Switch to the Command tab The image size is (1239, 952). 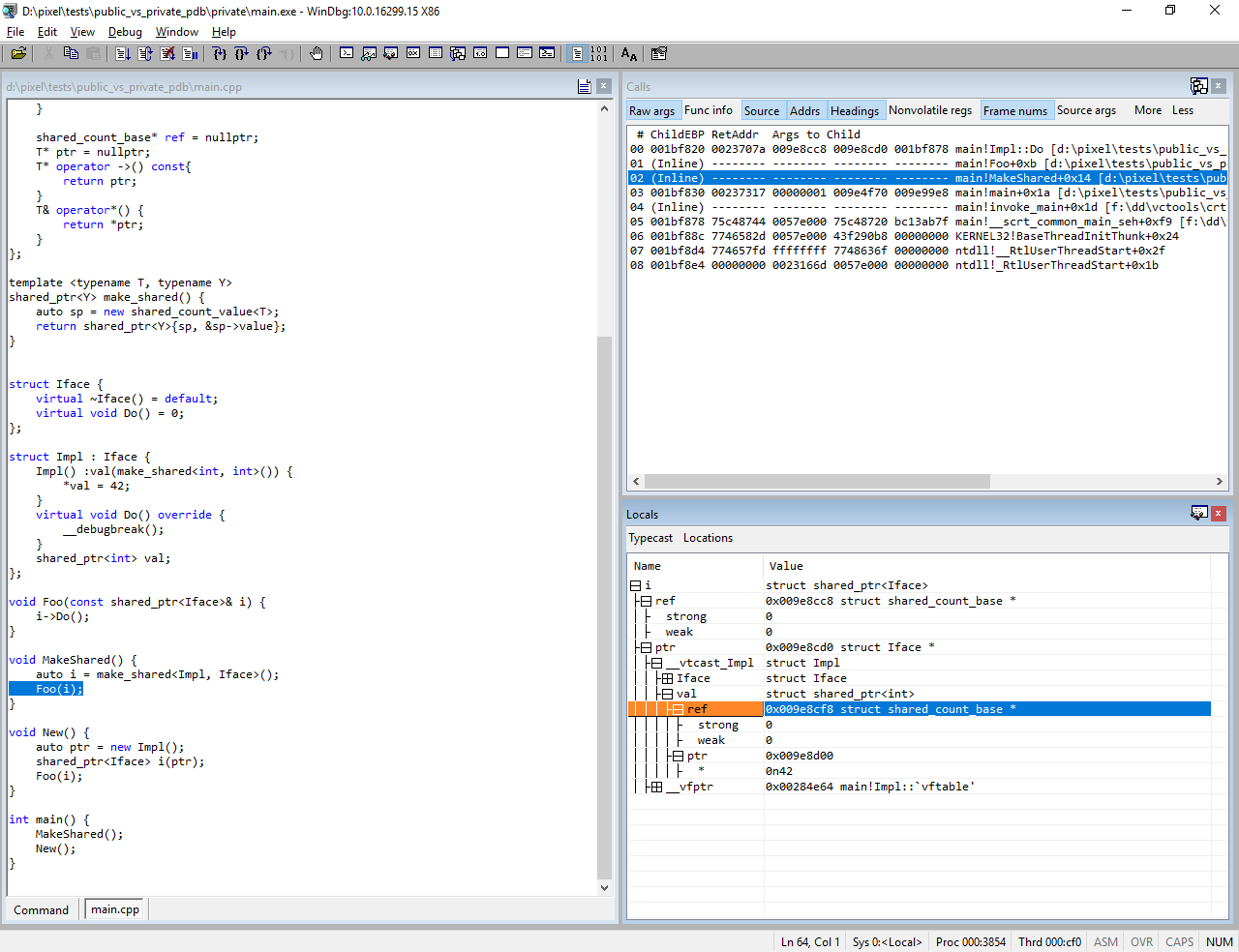[41, 909]
